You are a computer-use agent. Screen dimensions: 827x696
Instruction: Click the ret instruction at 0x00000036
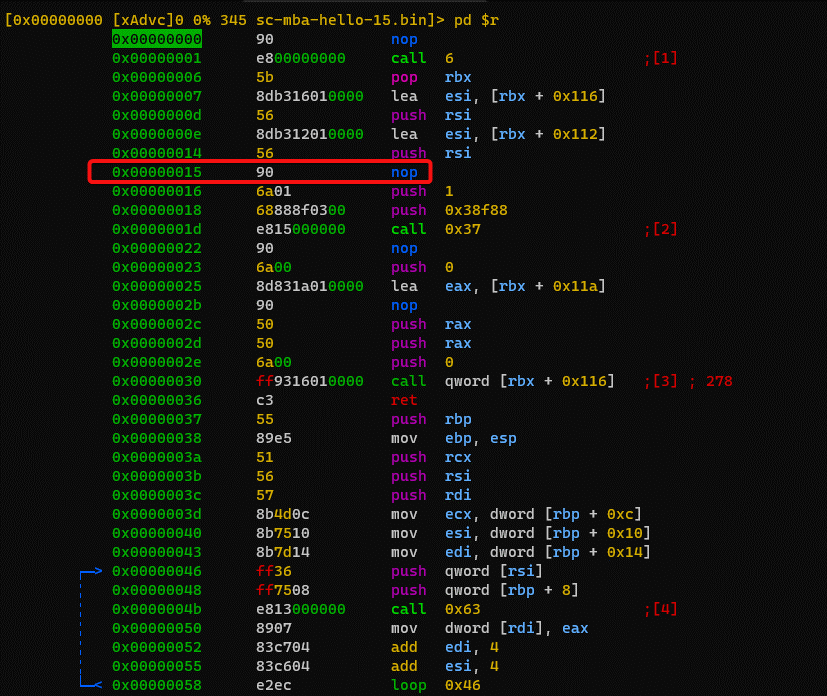tap(404, 400)
